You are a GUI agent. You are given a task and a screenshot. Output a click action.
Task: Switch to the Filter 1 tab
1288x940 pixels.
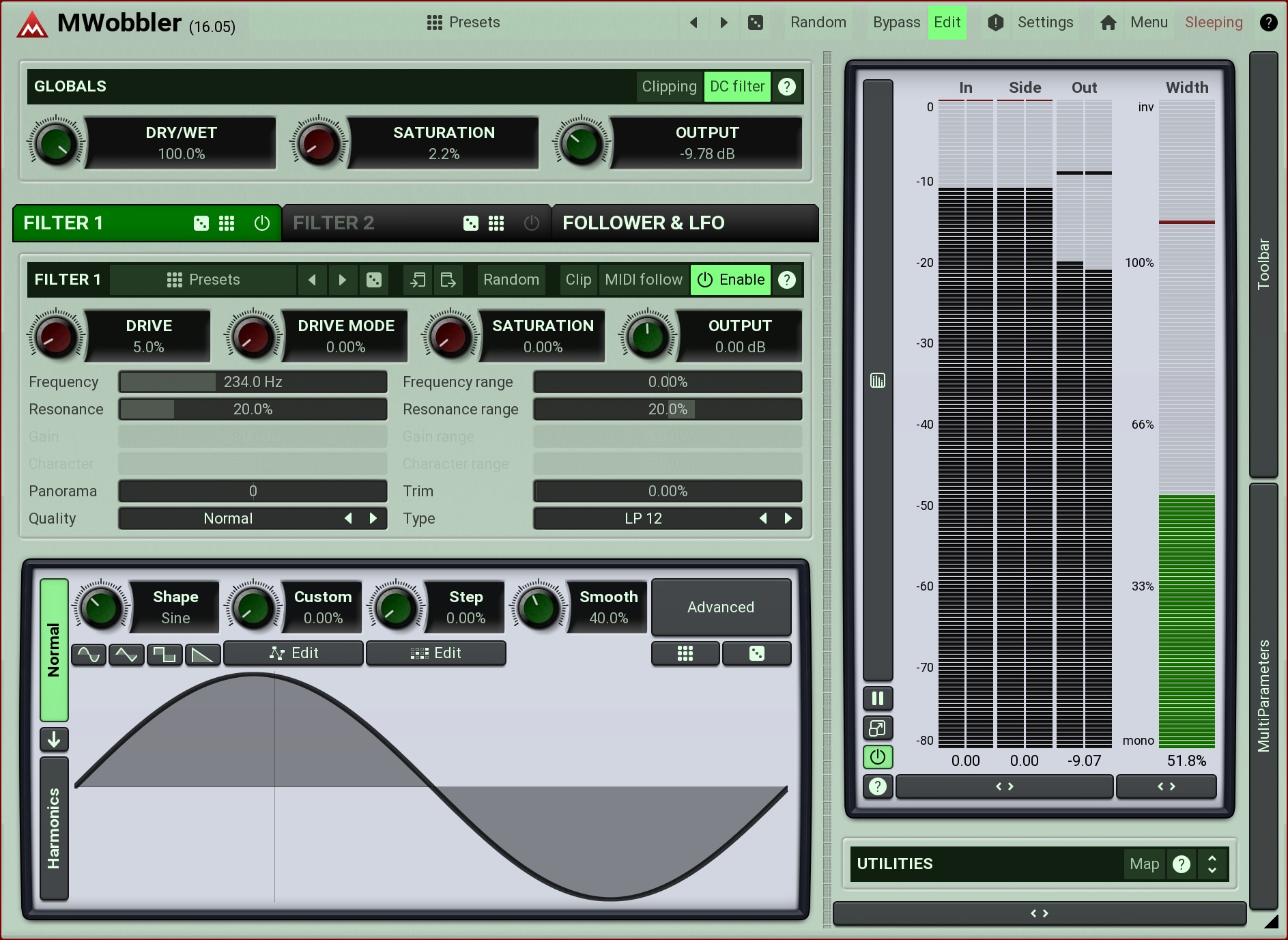click(x=147, y=223)
